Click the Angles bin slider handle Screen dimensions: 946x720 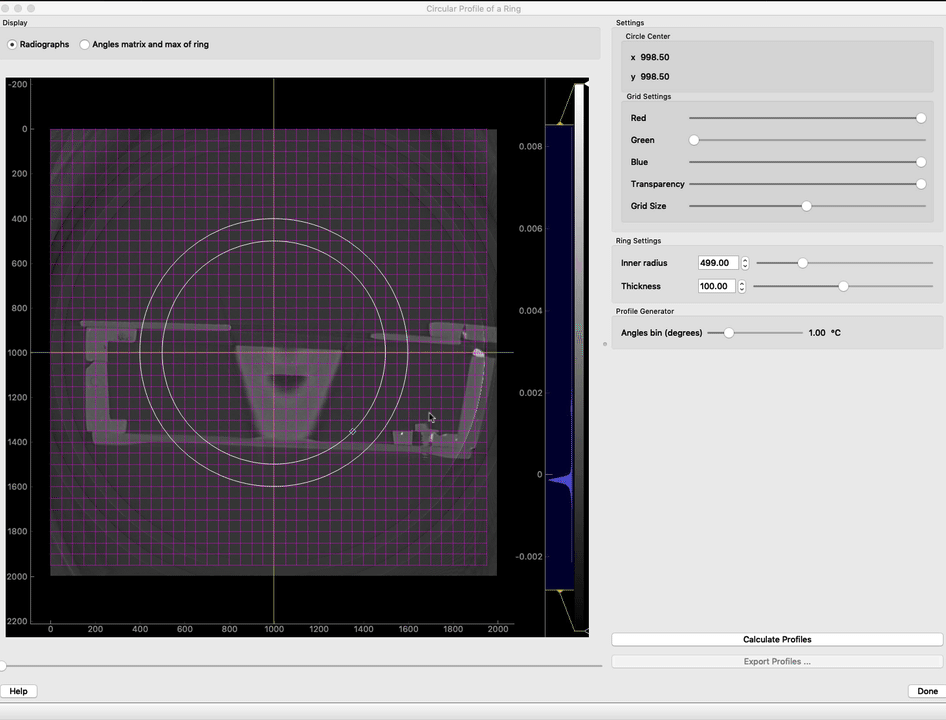pos(729,333)
